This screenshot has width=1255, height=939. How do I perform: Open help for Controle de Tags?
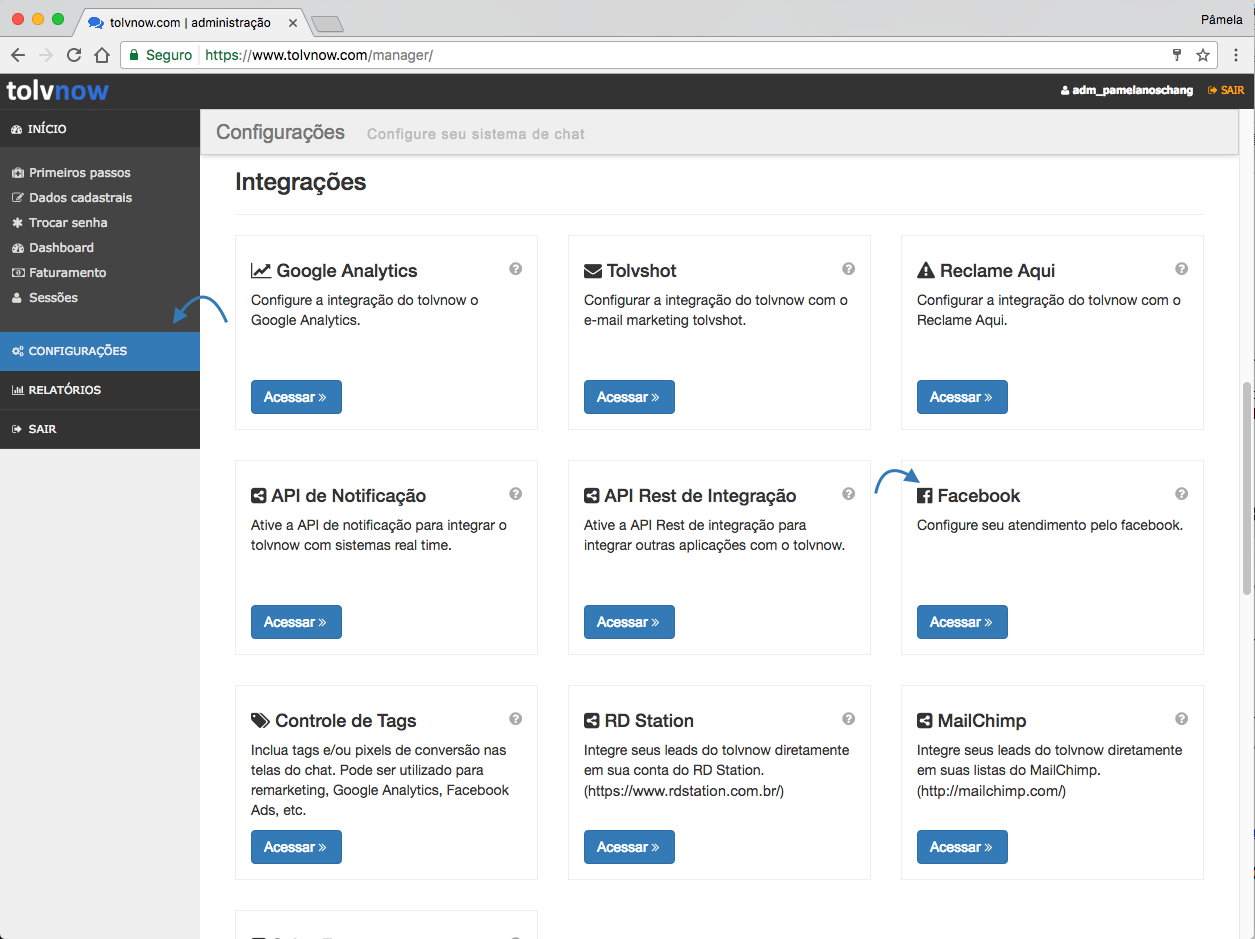coord(515,719)
